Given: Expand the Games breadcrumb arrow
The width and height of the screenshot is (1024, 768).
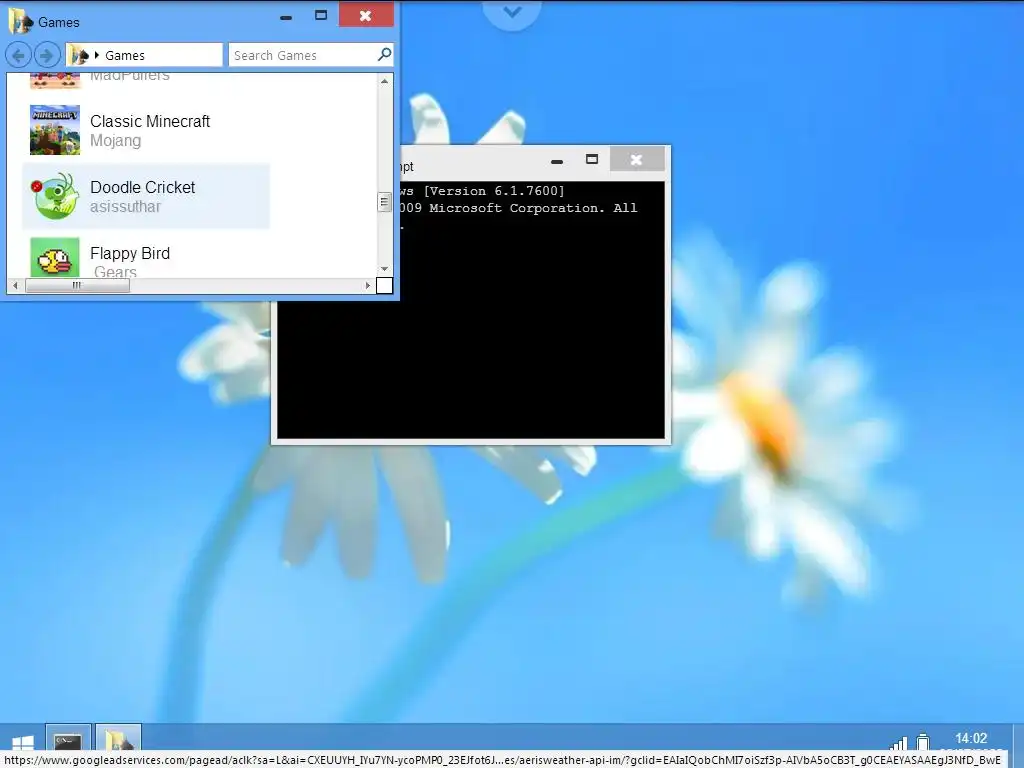Looking at the screenshot, I should point(97,55).
